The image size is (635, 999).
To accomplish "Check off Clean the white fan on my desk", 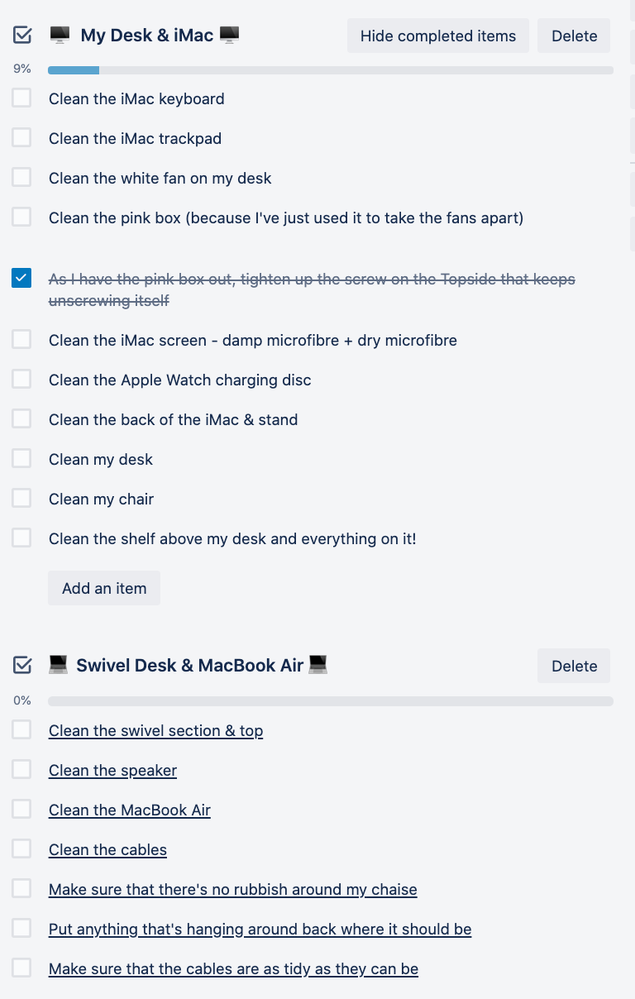I will click(21, 177).
